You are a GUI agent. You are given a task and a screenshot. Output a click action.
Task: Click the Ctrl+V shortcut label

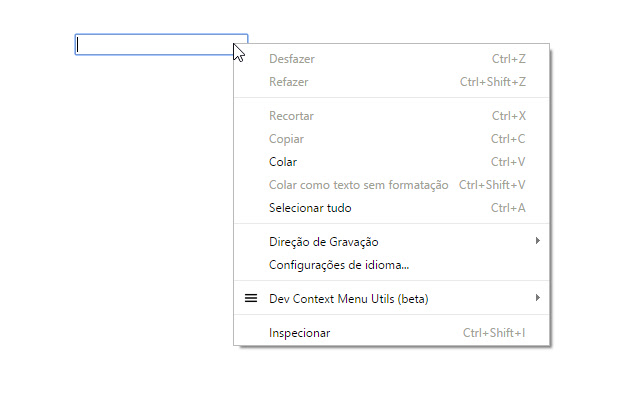(508, 162)
